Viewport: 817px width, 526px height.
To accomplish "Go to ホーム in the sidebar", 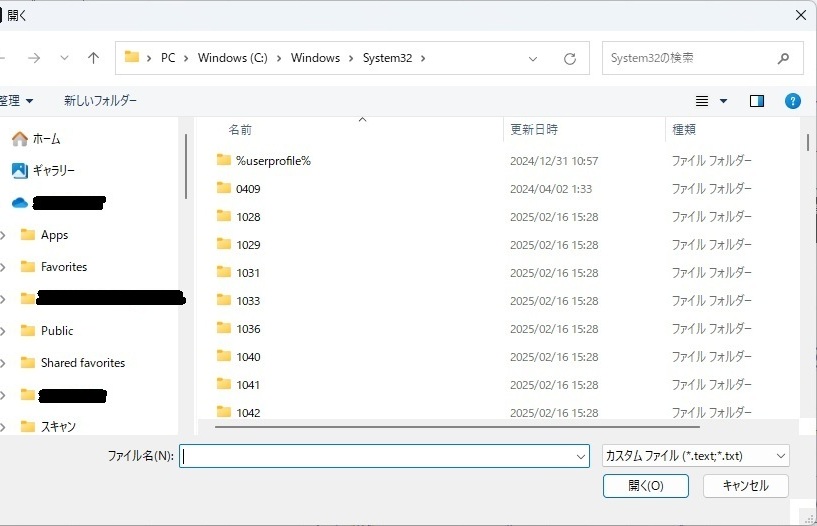I will 46,138.
